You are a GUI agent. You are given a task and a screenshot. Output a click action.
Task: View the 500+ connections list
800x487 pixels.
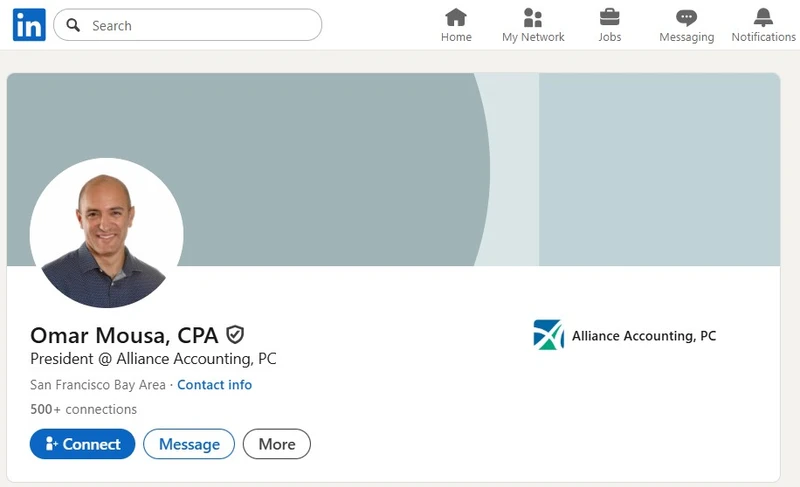point(84,409)
